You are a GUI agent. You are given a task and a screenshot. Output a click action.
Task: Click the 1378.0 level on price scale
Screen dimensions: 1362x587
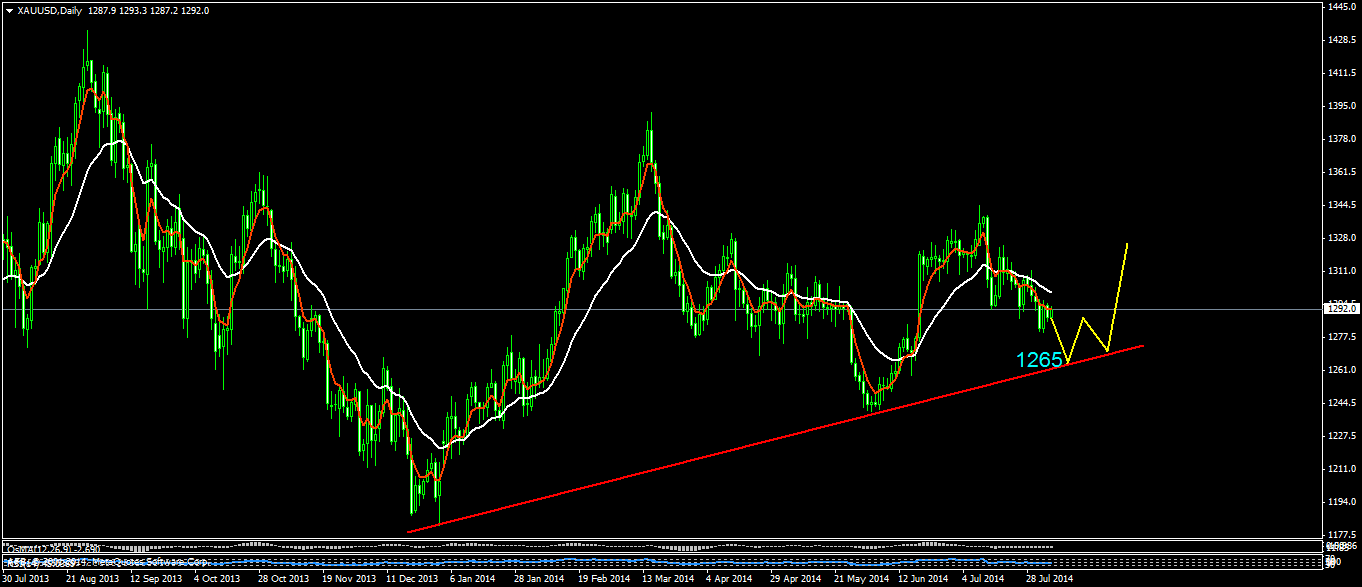[x=1341, y=139]
